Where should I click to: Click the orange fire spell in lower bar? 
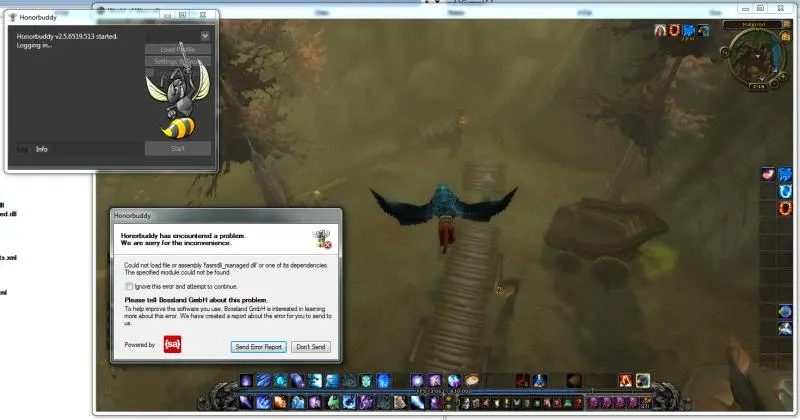[x=281, y=402]
